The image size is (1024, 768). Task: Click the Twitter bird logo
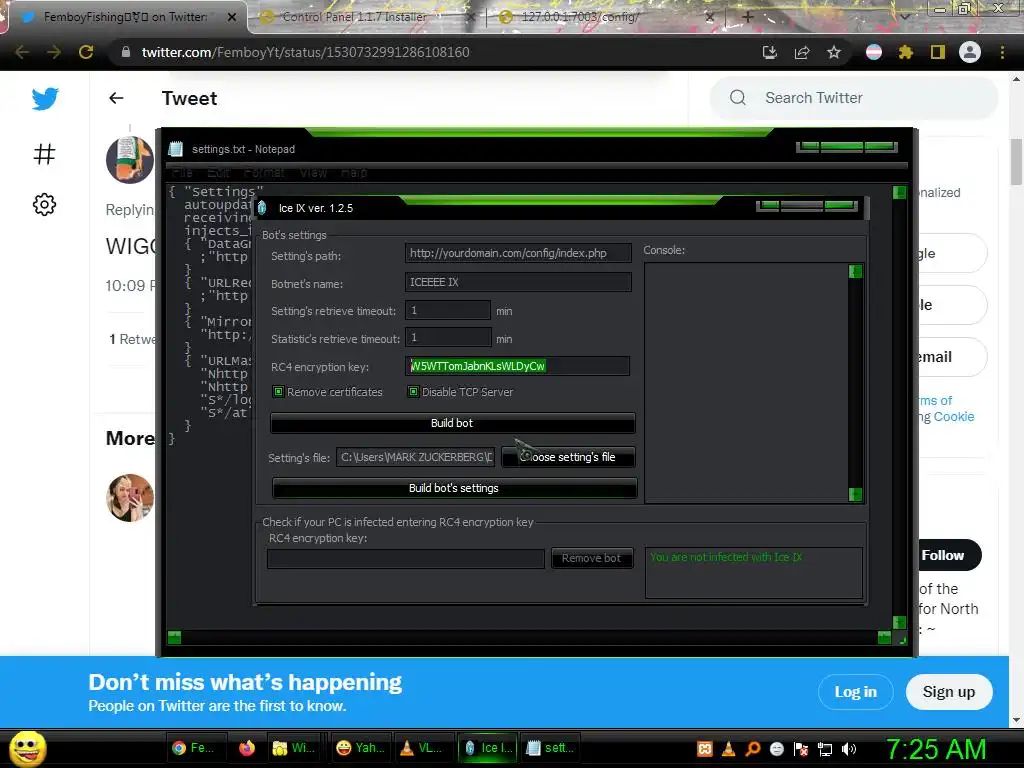(x=45, y=99)
